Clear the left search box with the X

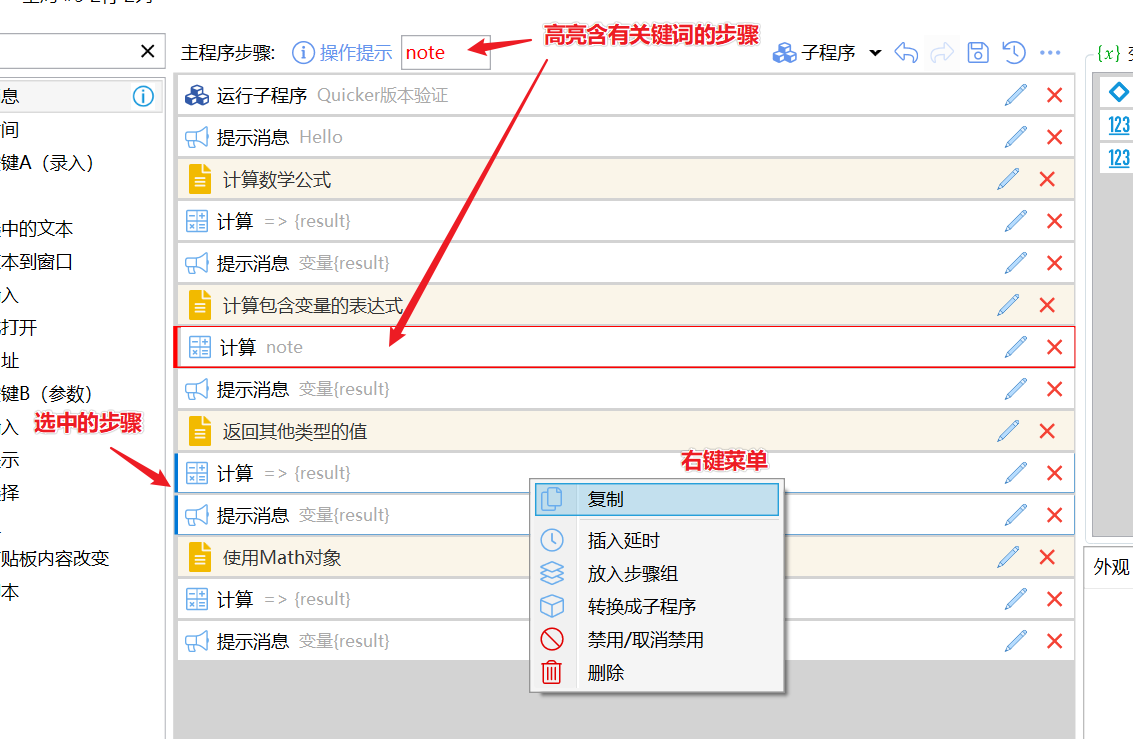147,51
